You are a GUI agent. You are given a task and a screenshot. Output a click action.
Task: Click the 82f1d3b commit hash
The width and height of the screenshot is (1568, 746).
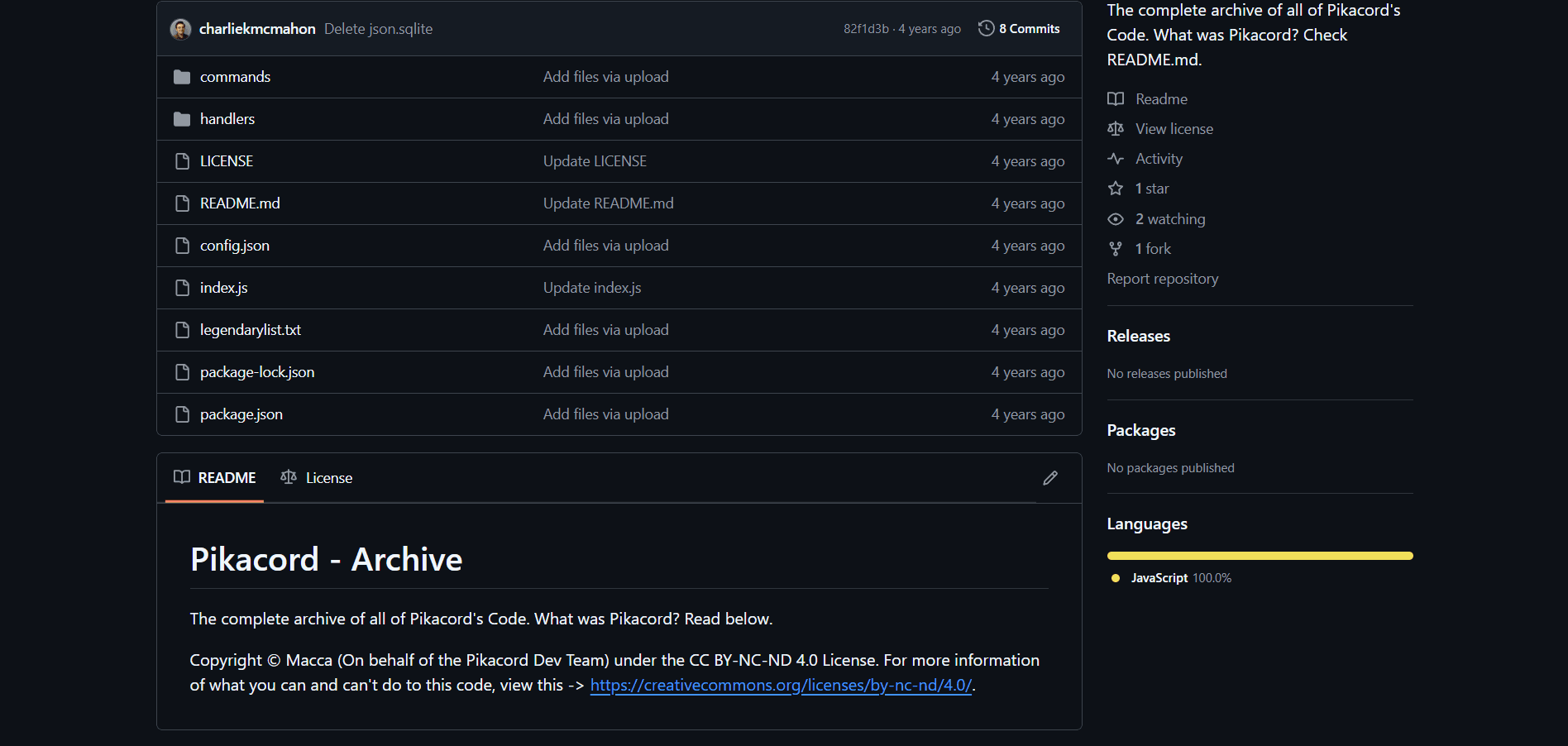[865, 29]
